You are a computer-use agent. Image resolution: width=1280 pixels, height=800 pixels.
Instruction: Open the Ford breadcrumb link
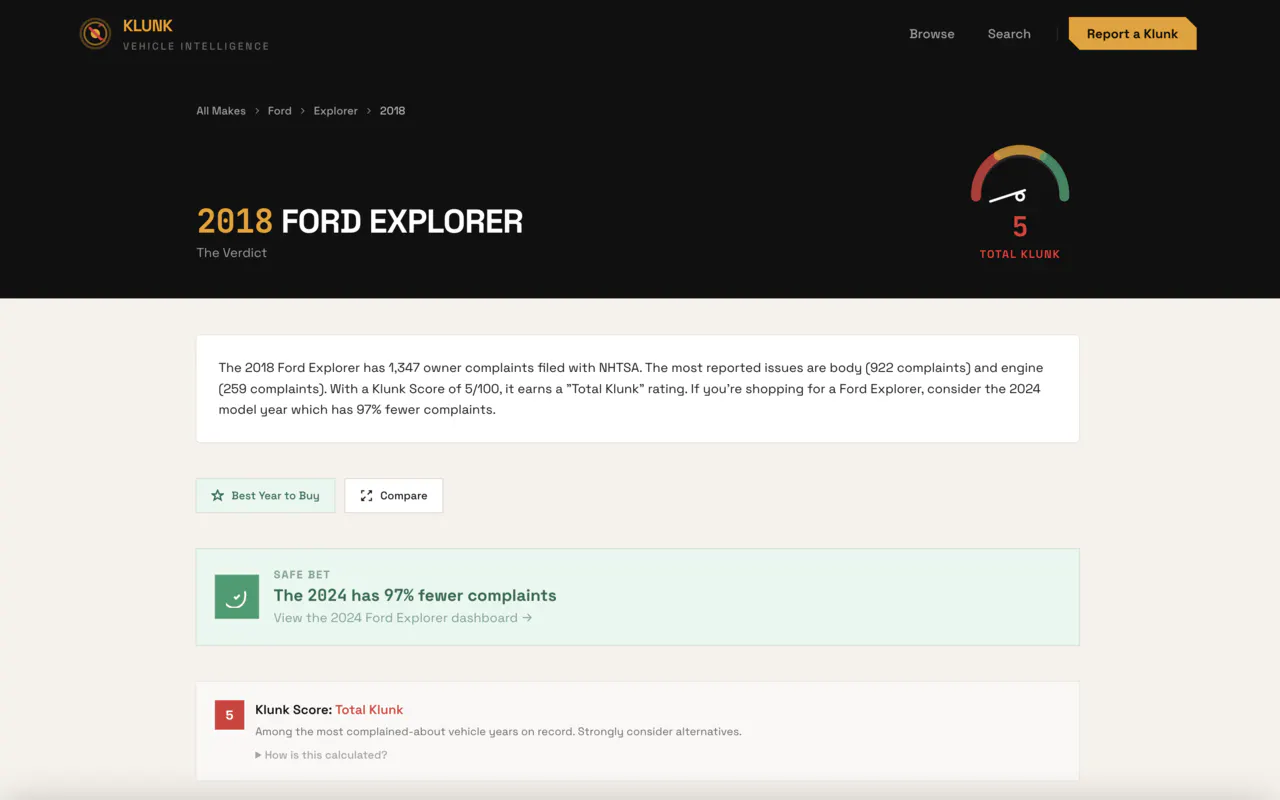[x=280, y=111]
